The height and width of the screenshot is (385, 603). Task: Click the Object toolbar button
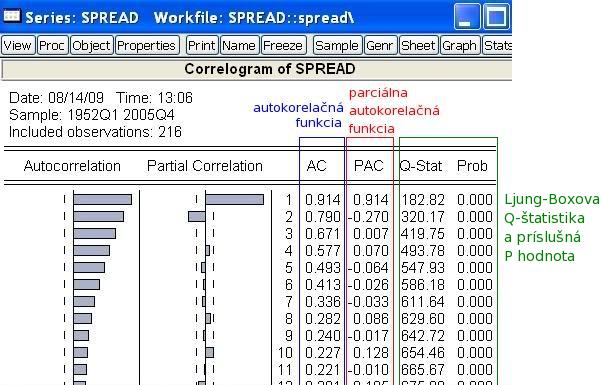(x=92, y=45)
